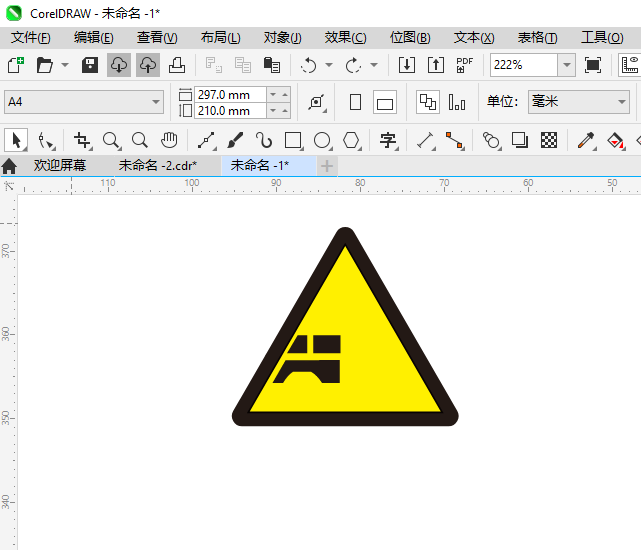The width and height of the screenshot is (641, 550).
Task: Select the Freehand line tool
Action: tap(207, 141)
